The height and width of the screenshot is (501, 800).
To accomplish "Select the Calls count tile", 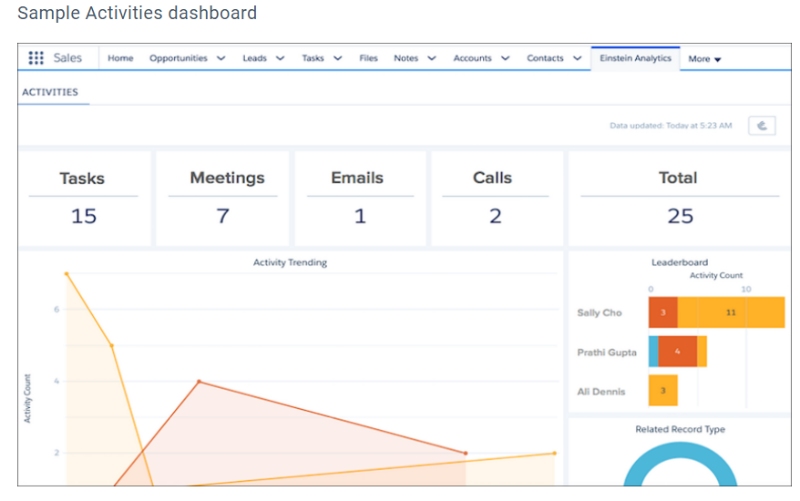I will pos(495,198).
